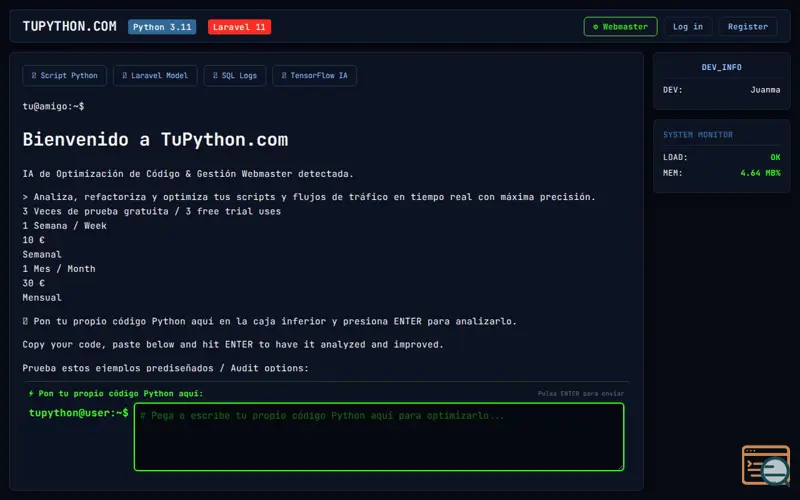Screen dimensions: 800x500
Task: Click the 'Prueba estos ejemplos prediseñados' line
Action: point(165,368)
